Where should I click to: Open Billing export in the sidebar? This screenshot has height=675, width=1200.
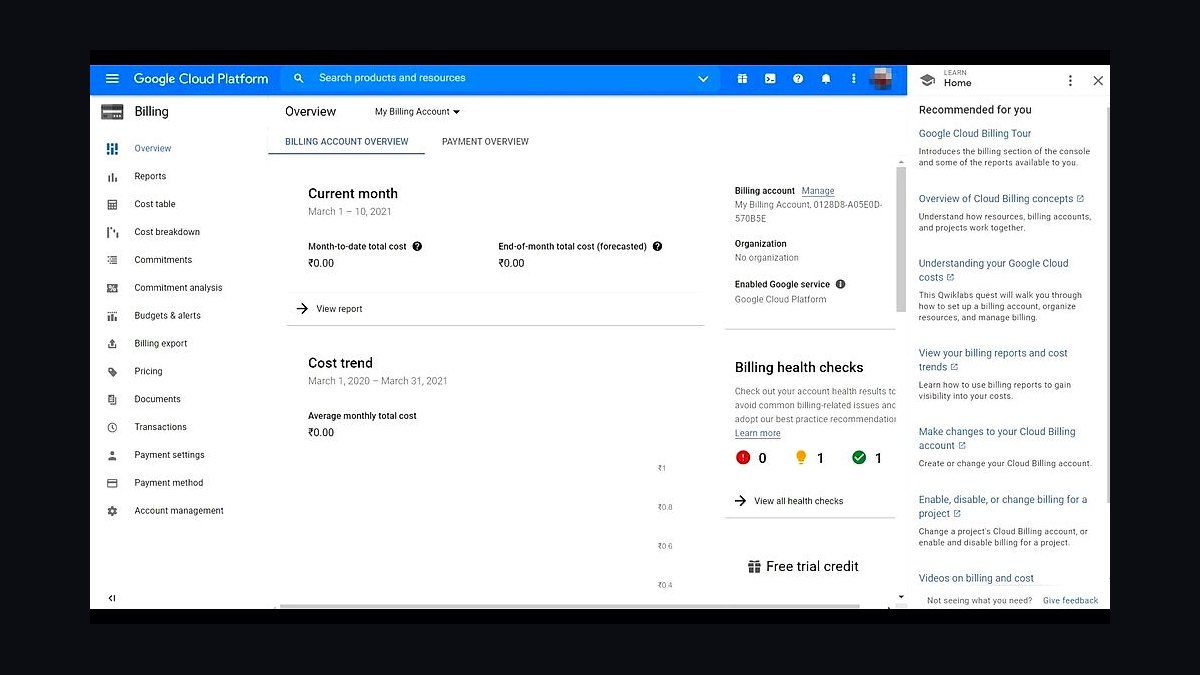click(x=161, y=344)
